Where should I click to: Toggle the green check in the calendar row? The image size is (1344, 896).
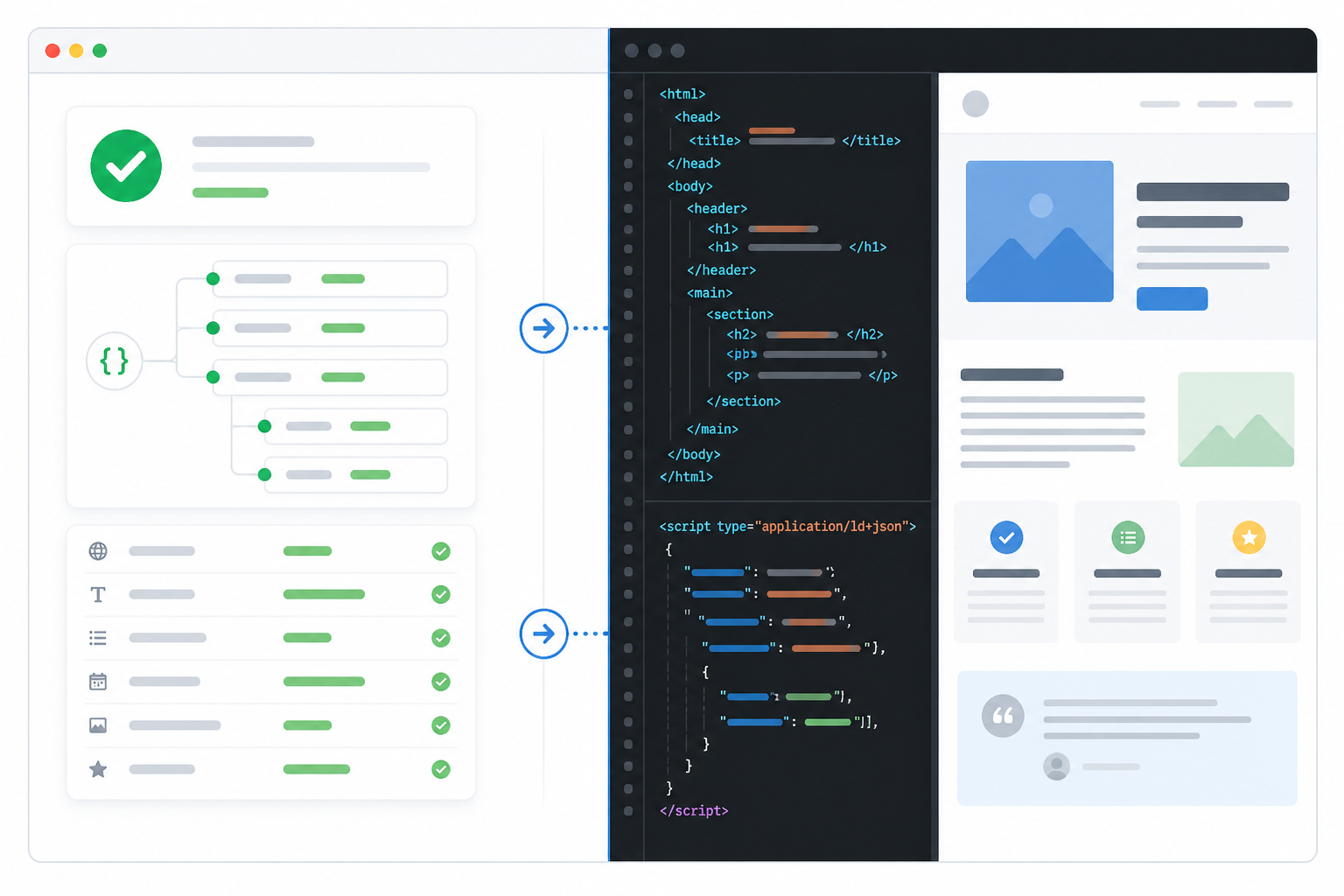coord(441,682)
